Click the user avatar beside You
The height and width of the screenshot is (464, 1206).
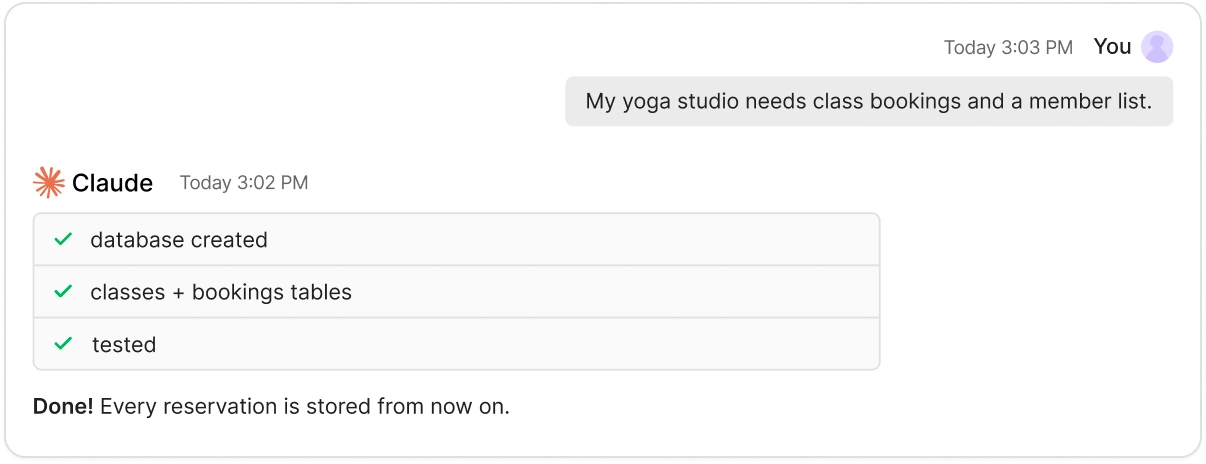coord(1157,47)
